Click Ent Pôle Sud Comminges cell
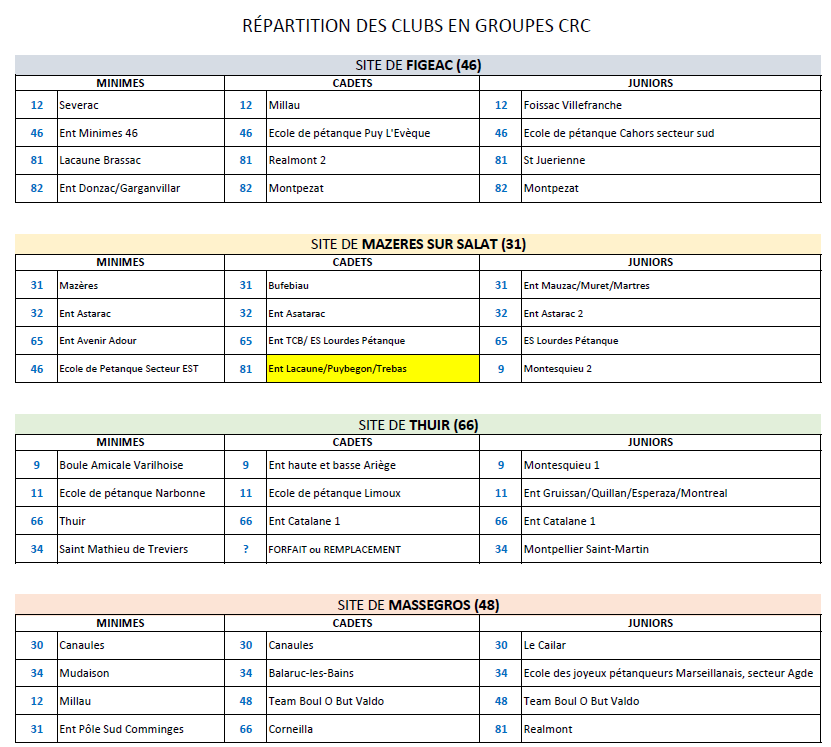831x747 pixels. point(140,729)
